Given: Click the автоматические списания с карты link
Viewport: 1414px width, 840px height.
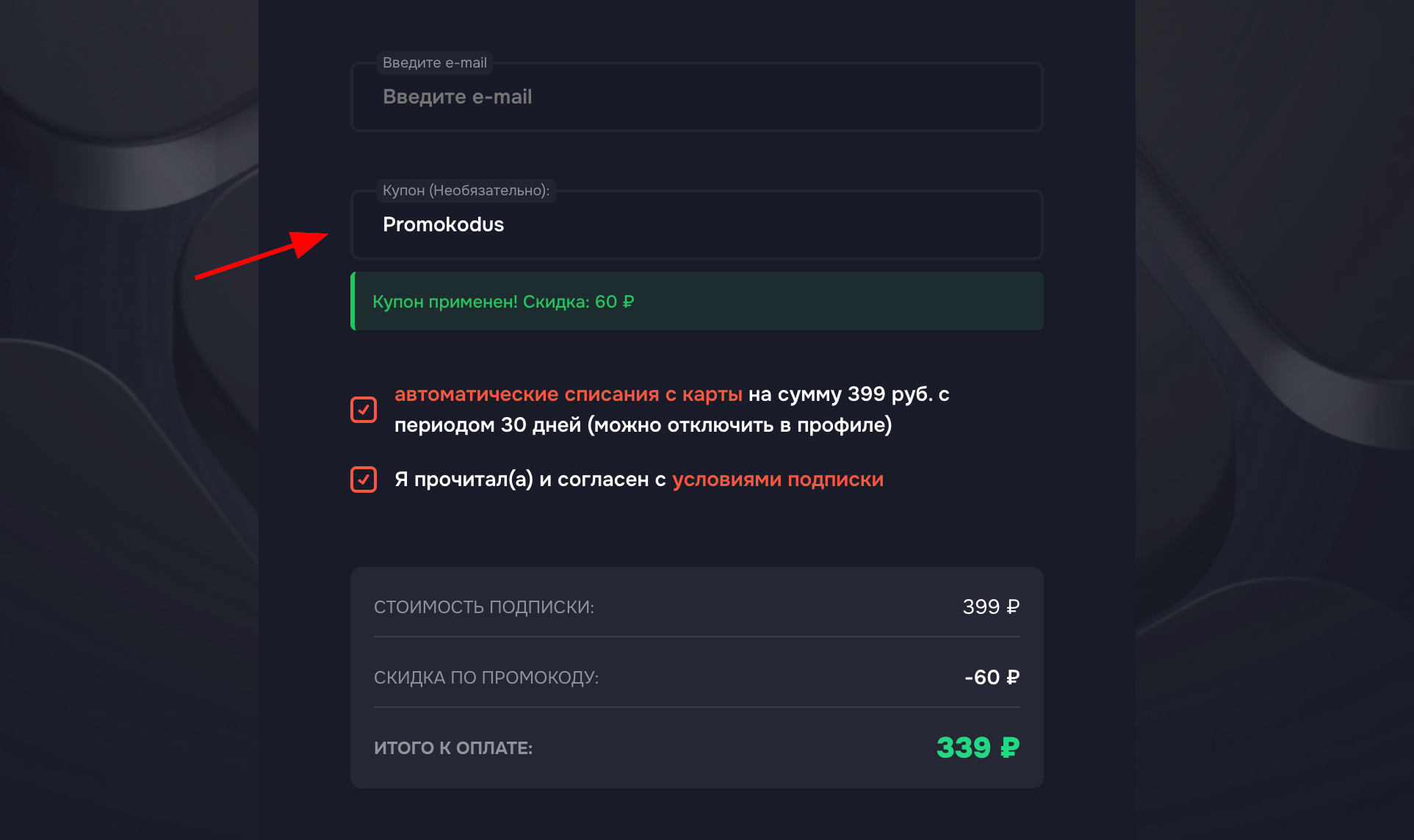Looking at the screenshot, I should click(568, 394).
